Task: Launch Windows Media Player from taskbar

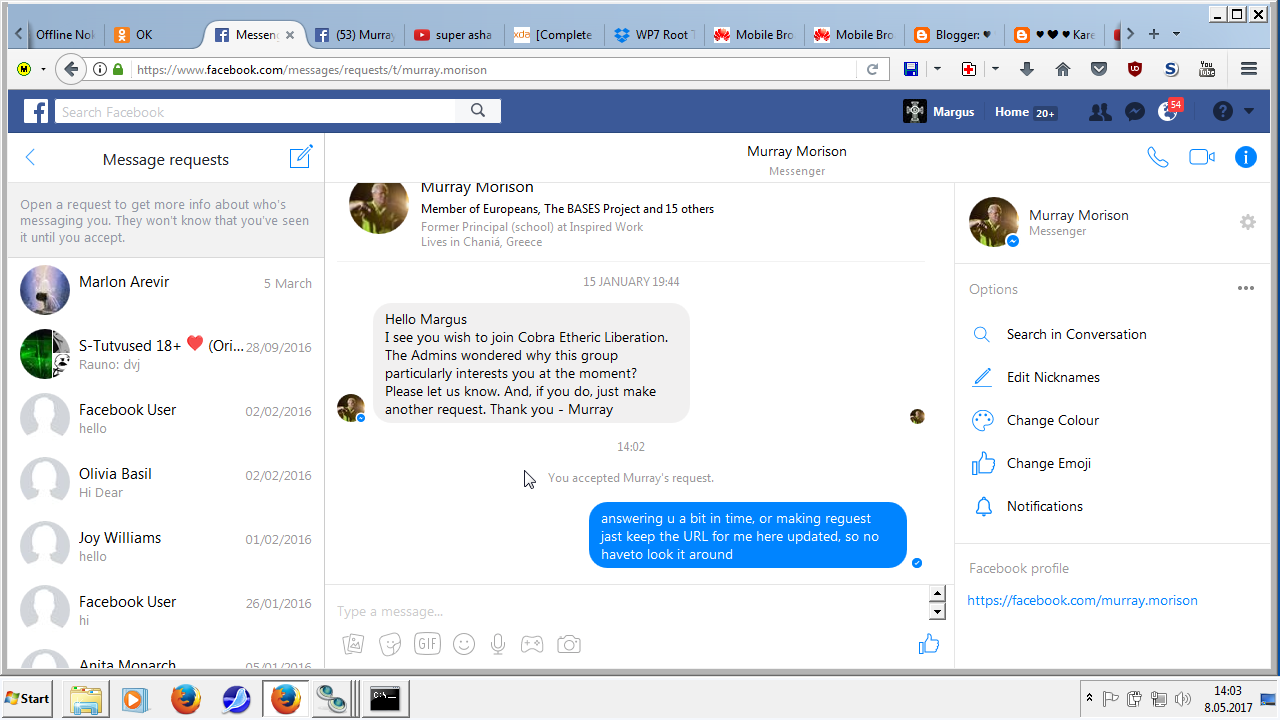Action: pyautogui.click(x=135, y=698)
